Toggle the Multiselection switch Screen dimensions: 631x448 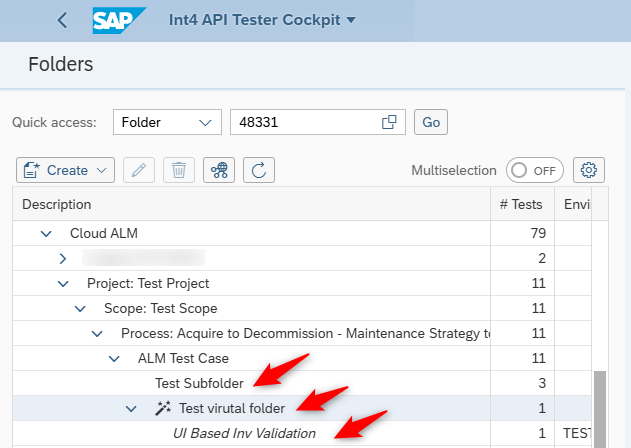tap(534, 170)
